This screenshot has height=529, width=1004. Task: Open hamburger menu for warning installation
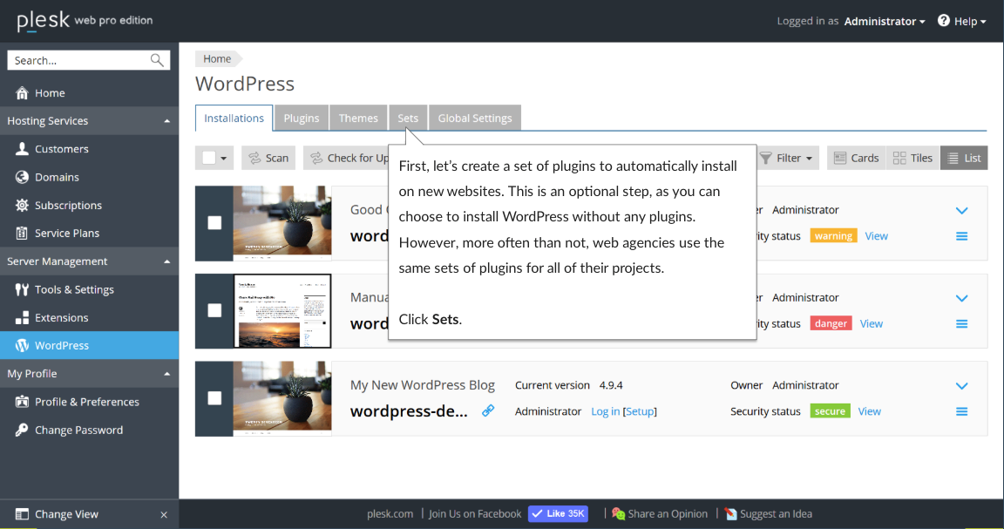tap(962, 236)
